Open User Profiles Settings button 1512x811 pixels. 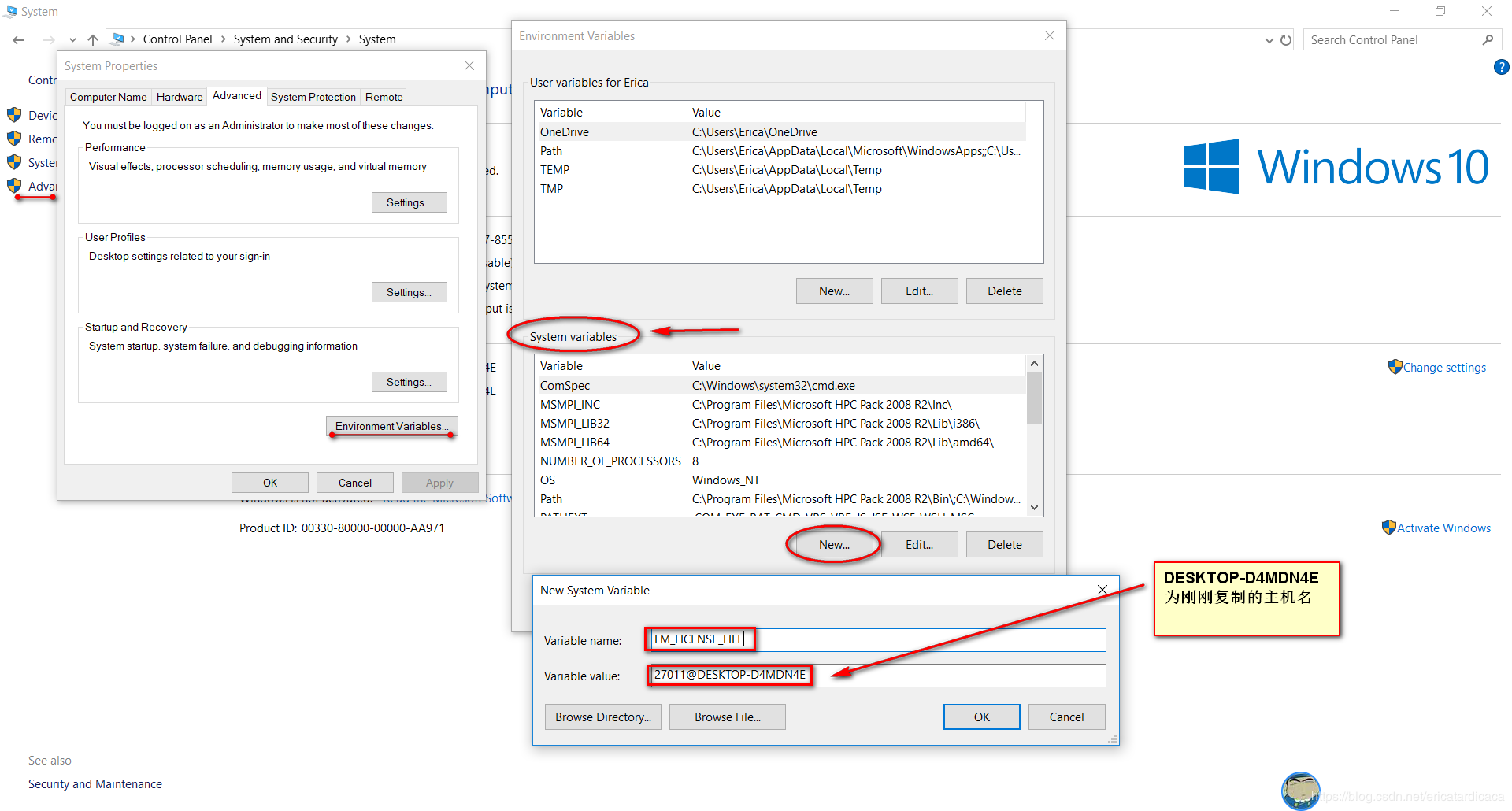coord(409,292)
